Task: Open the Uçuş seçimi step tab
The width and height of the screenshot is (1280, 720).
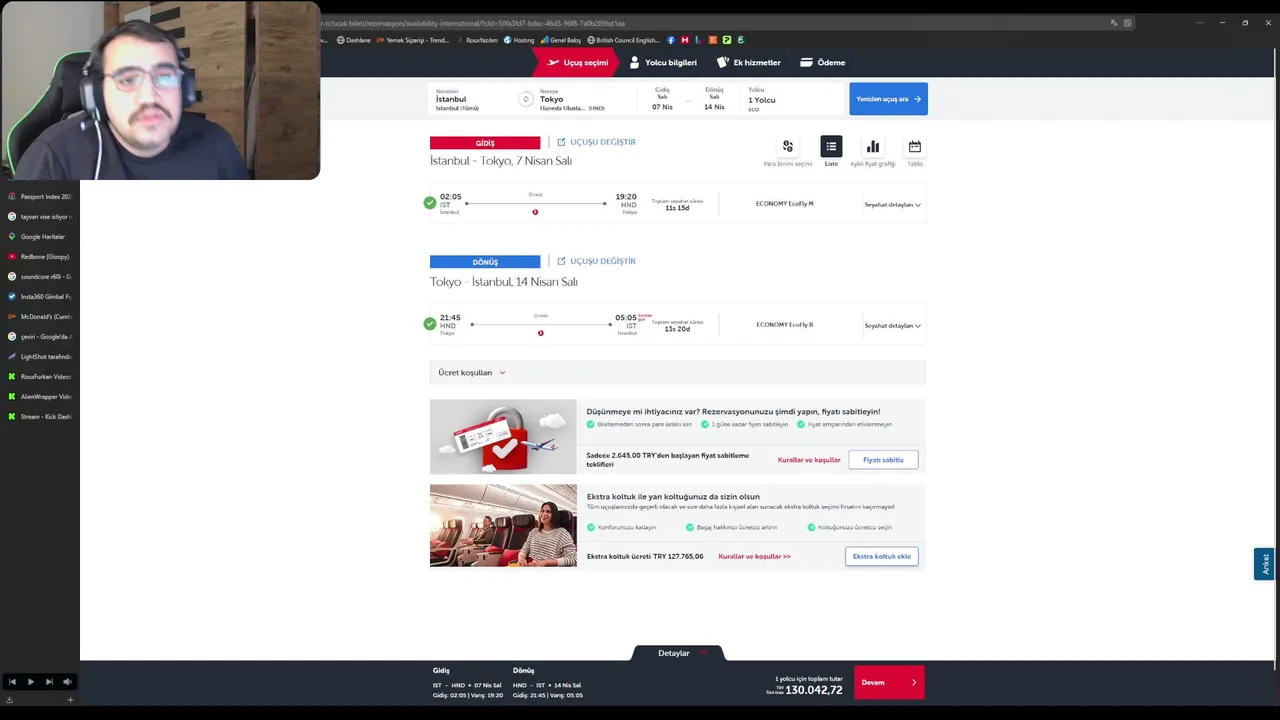Action: [x=576, y=62]
